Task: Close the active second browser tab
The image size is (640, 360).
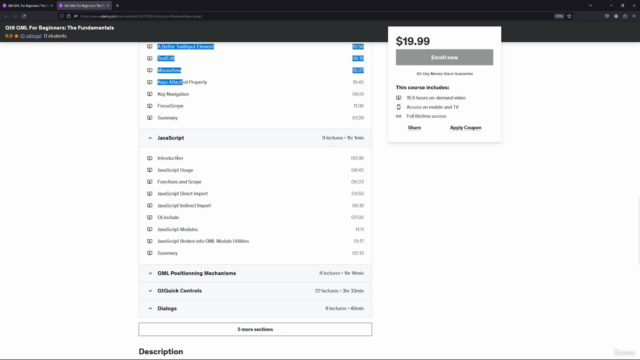Action: tap(108, 6)
